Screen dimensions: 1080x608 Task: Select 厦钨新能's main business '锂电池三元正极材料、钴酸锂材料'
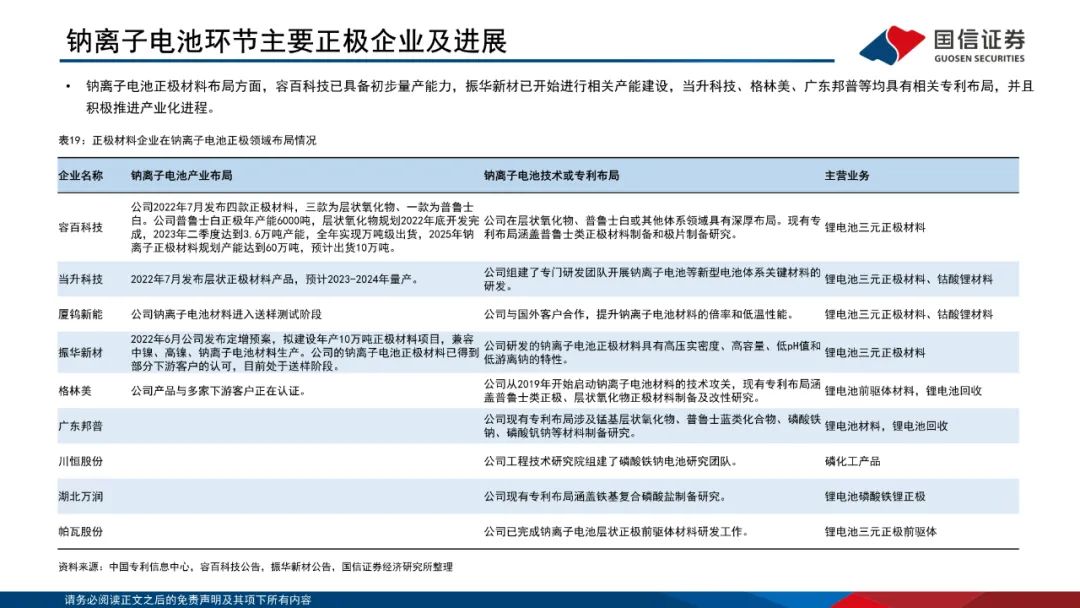(x=908, y=315)
